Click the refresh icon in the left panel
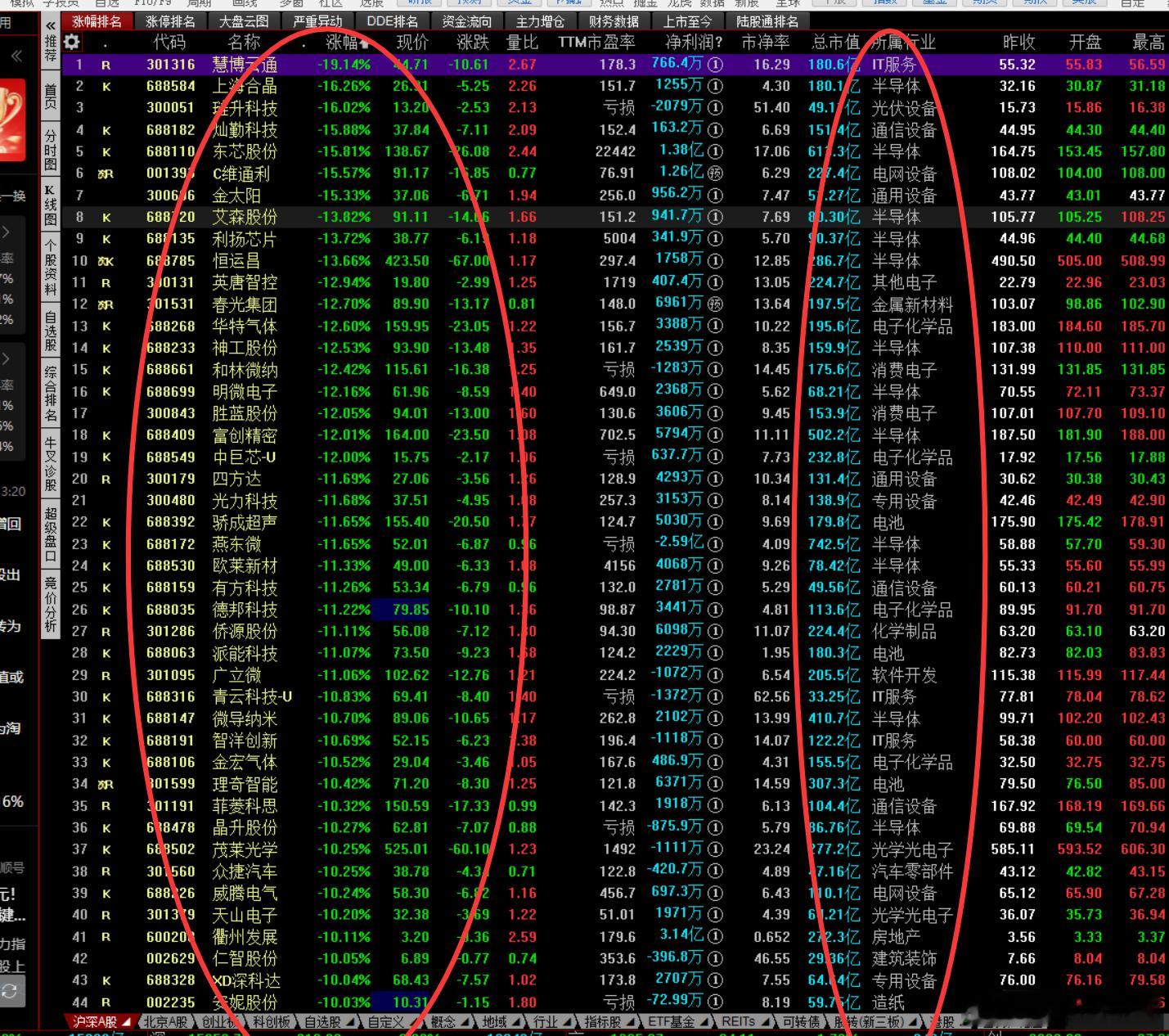 pos(10,991)
